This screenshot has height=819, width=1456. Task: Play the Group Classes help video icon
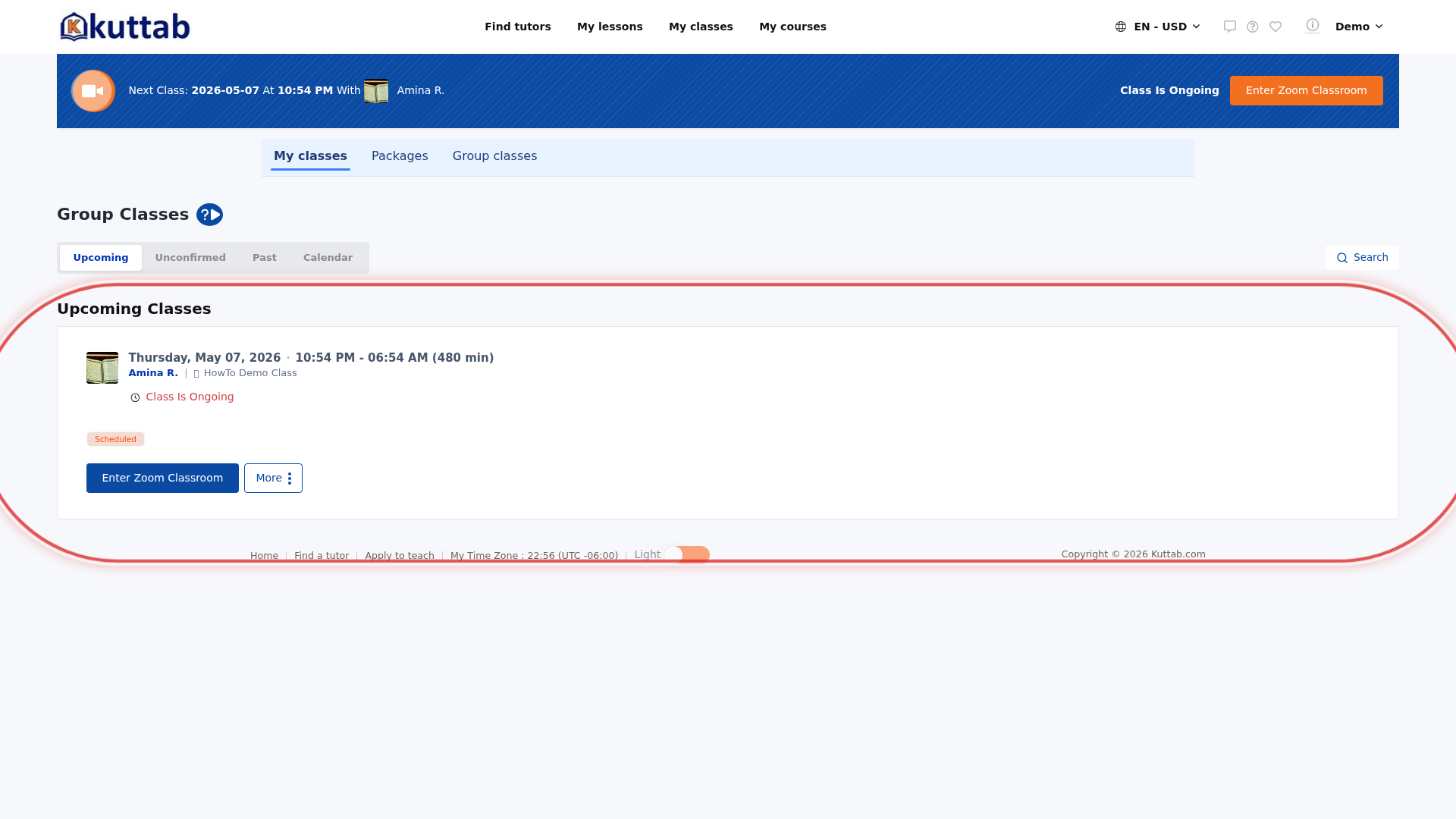[209, 215]
